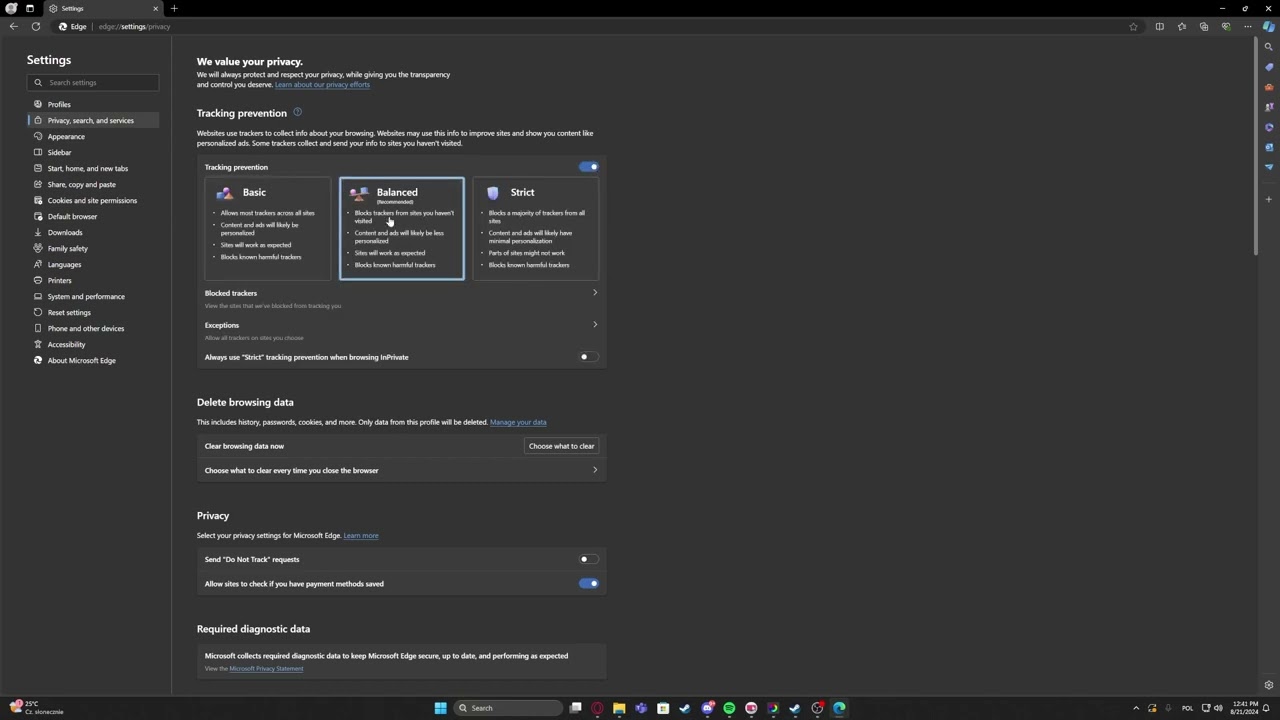
Task: Open the profile avatar in title bar
Action: (x=12, y=8)
